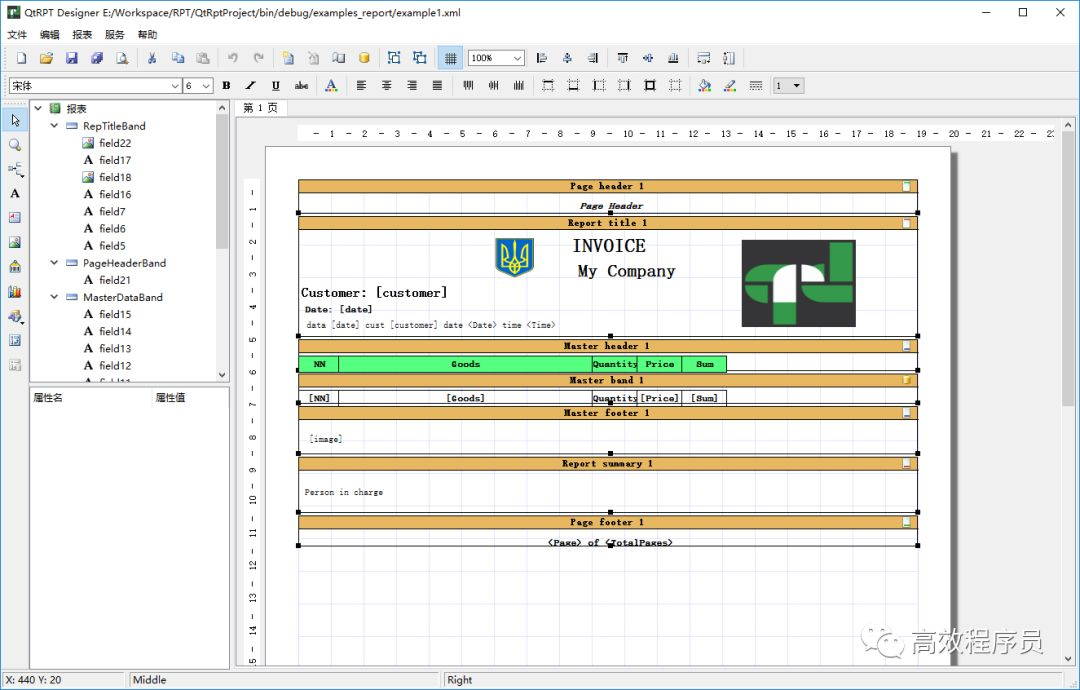Image resolution: width=1080 pixels, height=690 pixels.
Task: Select the magnifier zoom tool
Action: pyautogui.click(x=14, y=144)
